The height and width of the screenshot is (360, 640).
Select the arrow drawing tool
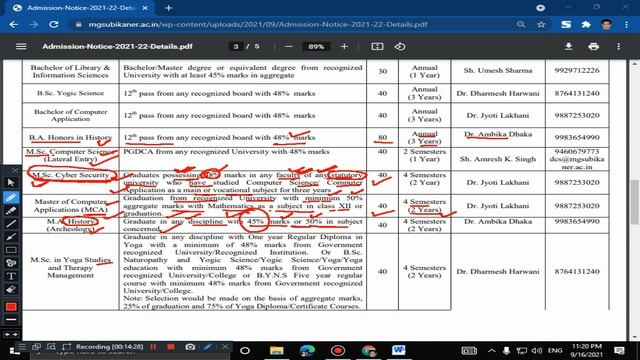(11, 237)
